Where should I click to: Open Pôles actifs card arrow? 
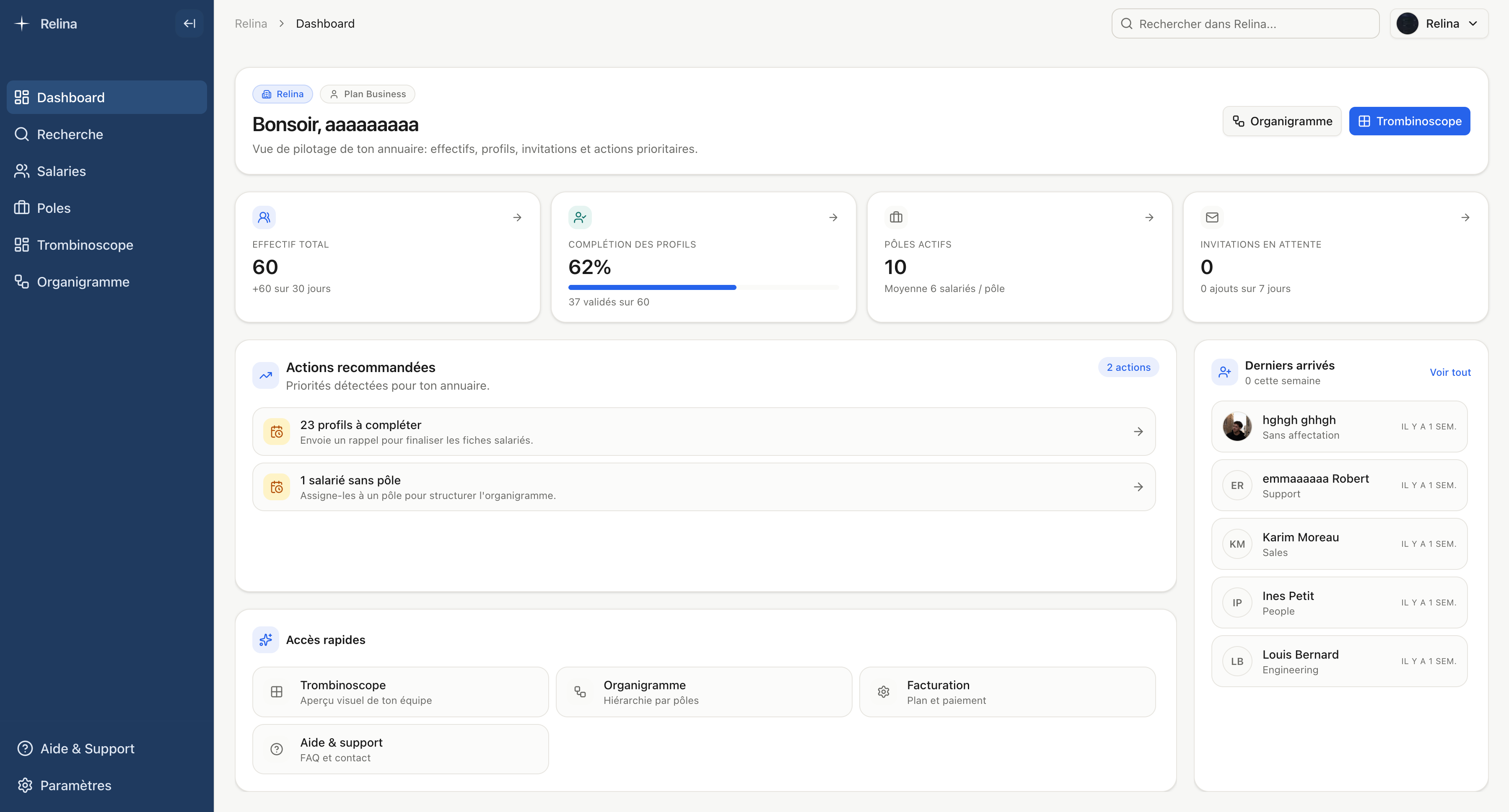click(x=1149, y=217)
